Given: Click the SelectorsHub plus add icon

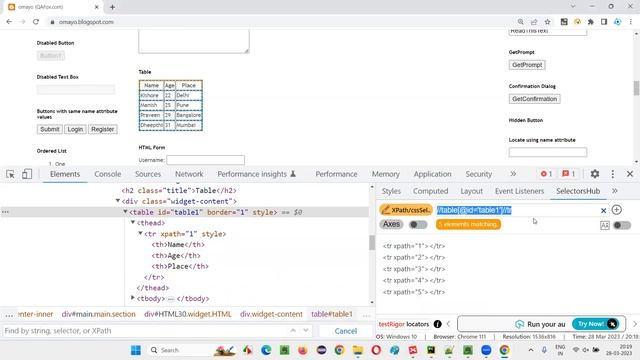Looking at the screenshot, I should 617,210.
